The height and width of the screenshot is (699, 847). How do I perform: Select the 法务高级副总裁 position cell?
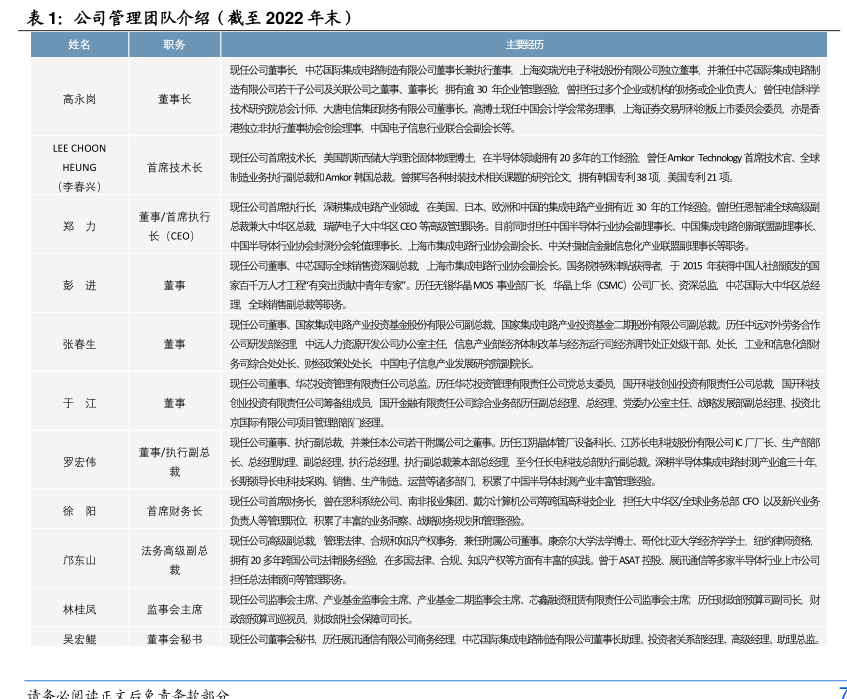click(x=174, y=560)
